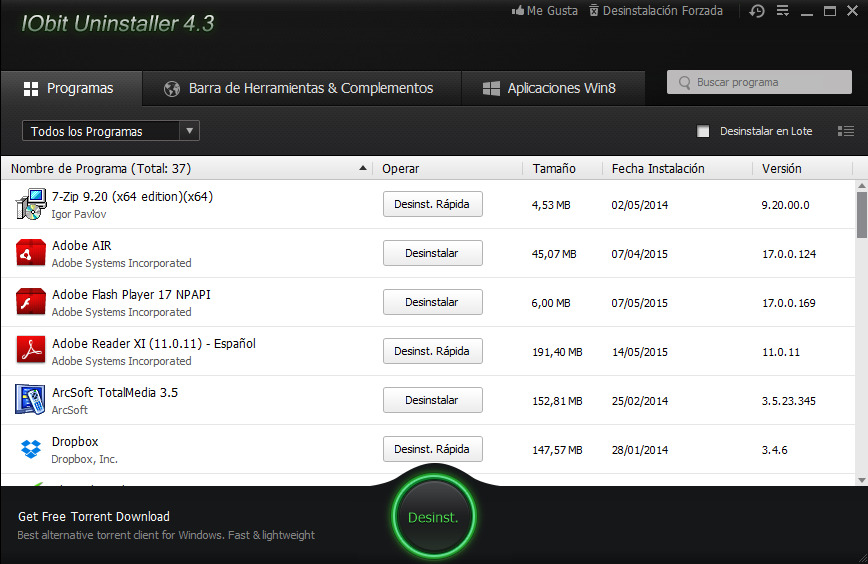The height and width of the screenshot is (564, 868).
Task: Click scrollbar down arrow
Action: pyautogui.click(x=861, y=480)
